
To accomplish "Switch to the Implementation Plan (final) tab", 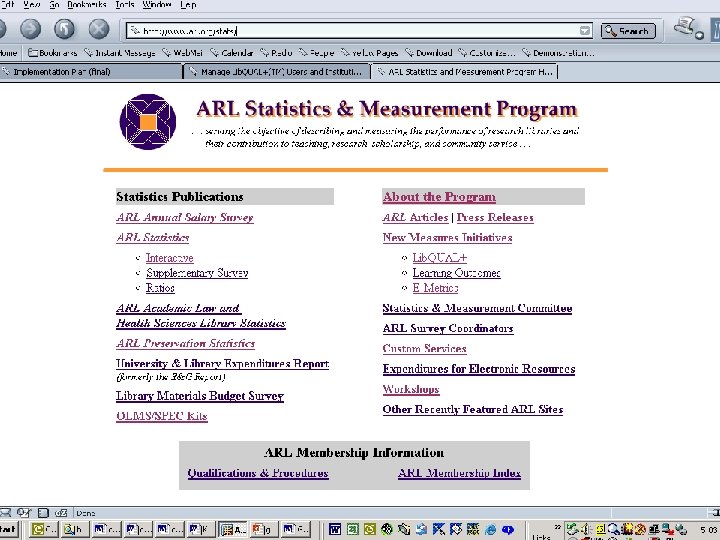I will 91,72.
